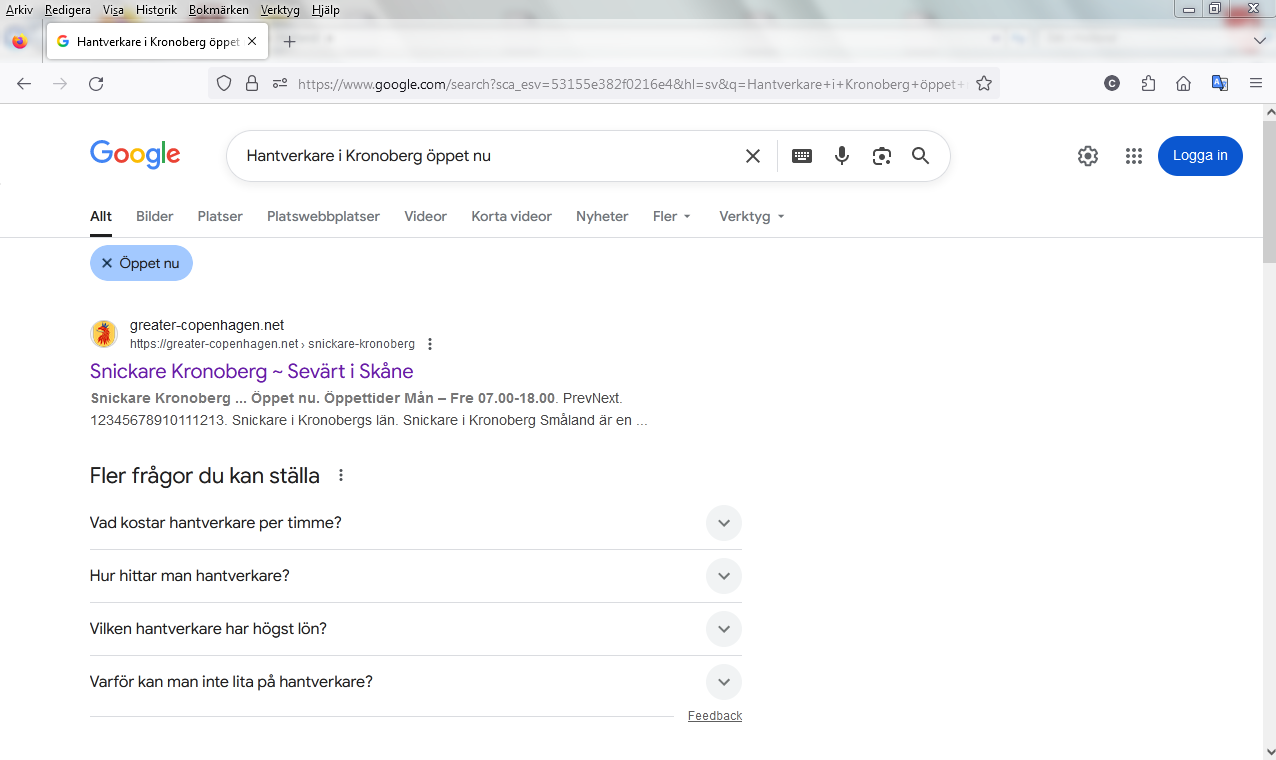
Task: Open the "Fler" dropdown in search tabs
Action: [x=671, y=216]
